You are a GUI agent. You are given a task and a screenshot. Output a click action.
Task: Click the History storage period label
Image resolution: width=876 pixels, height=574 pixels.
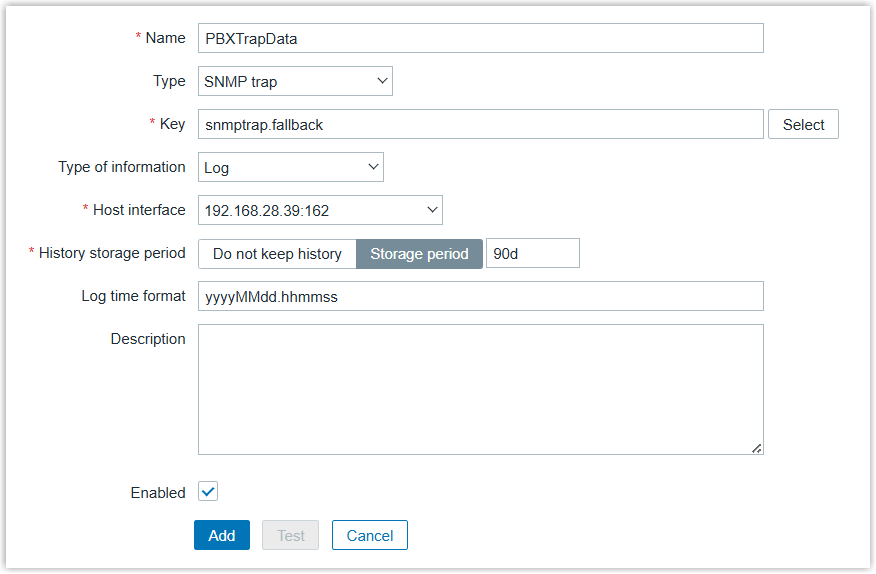(112, 254)
